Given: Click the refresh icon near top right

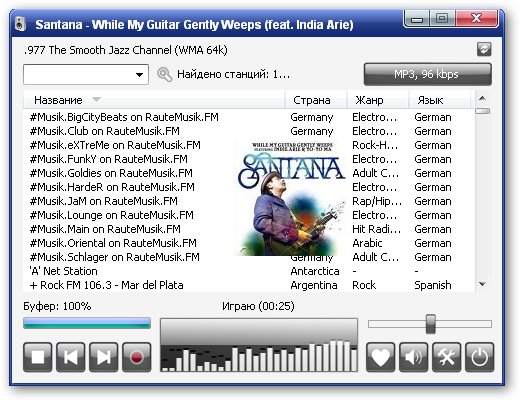Looking at the screenshot, I should pyautogui.click(x=484, y=49).
